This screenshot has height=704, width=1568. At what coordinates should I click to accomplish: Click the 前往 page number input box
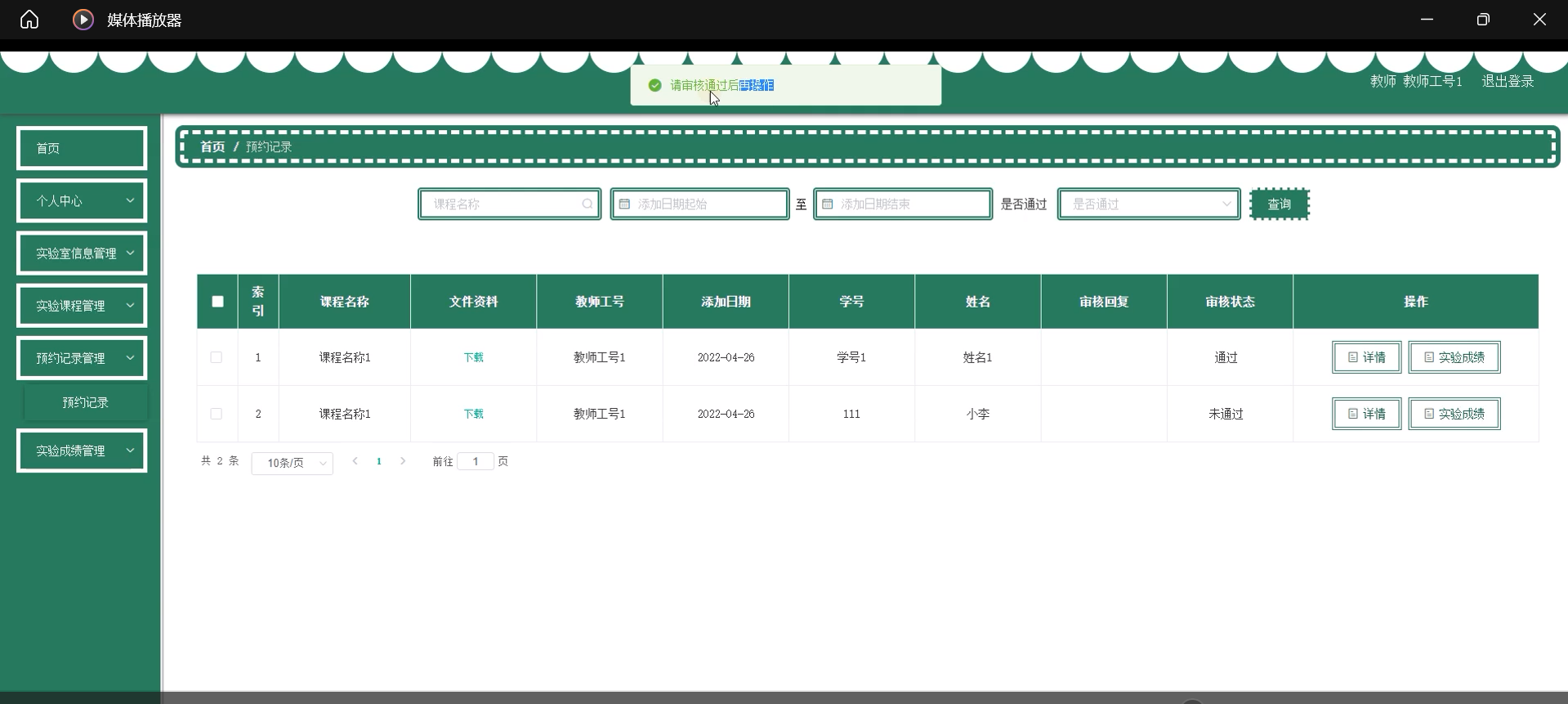pyautogui.click(x=476, y=462)
